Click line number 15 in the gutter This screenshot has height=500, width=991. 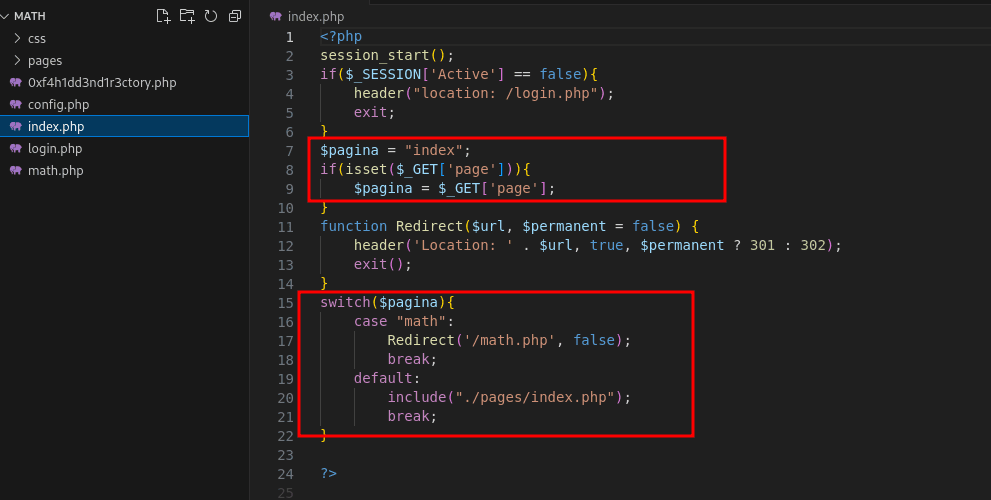coord(286,302)
